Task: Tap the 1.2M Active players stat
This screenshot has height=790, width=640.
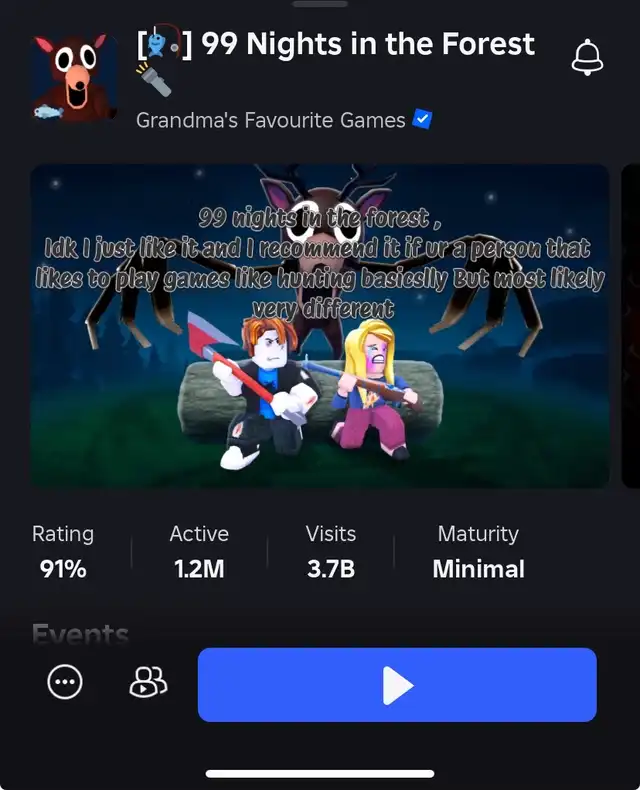Action: pyautogui.click(x=199, y=552)
